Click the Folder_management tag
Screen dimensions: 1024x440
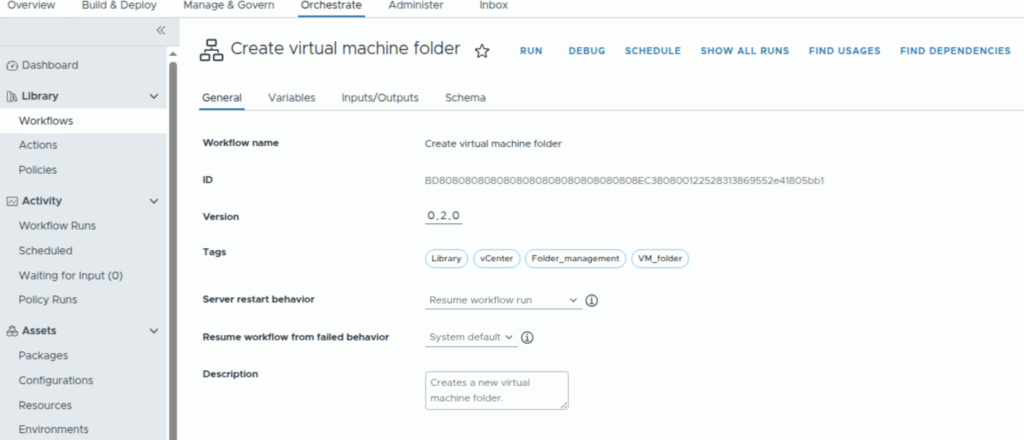[575, 259]
